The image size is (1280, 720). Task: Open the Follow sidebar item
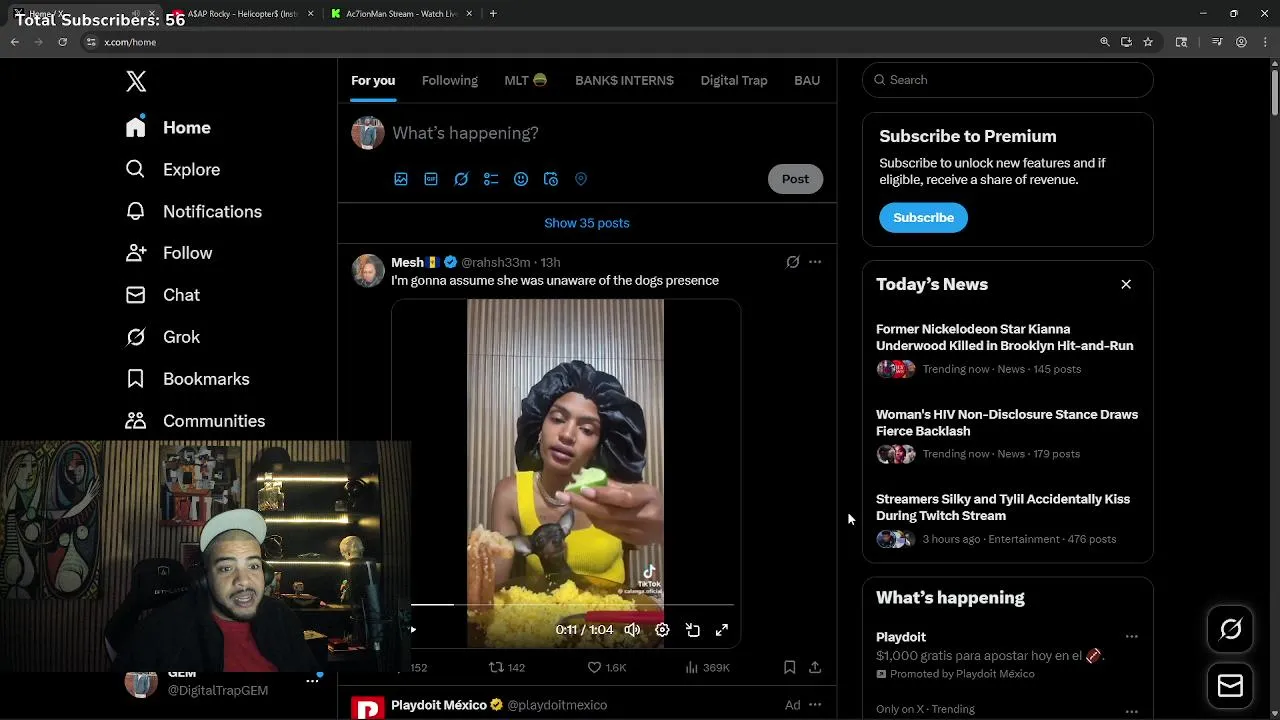click(168, 253)
